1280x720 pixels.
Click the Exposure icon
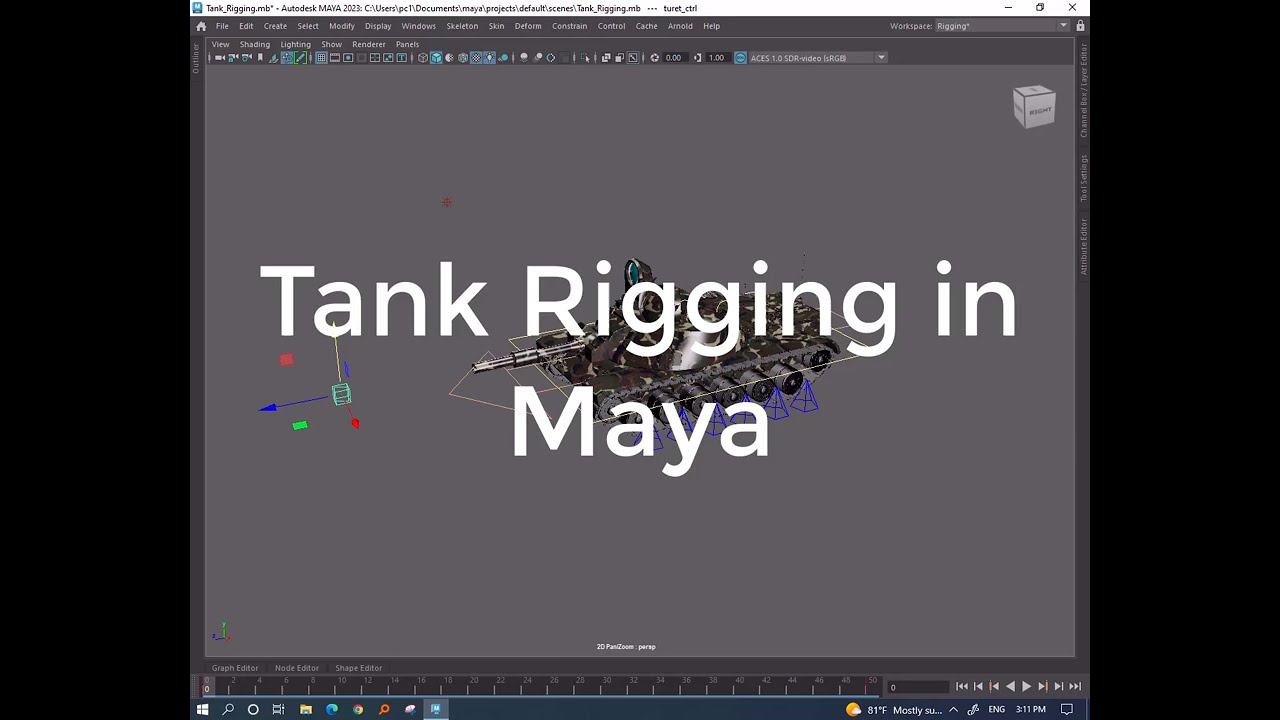(x=655, y=58)
